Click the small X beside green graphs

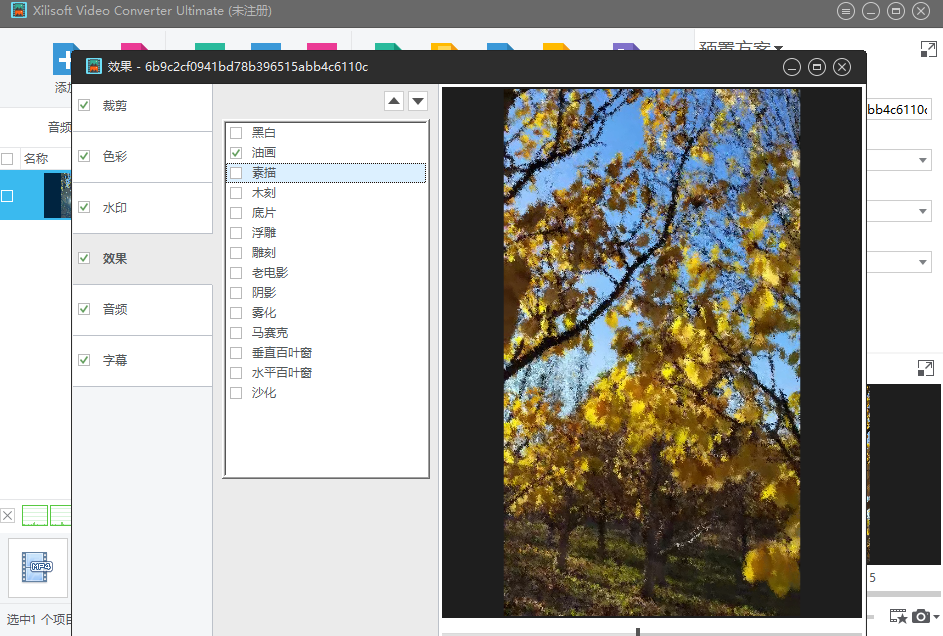8,516
